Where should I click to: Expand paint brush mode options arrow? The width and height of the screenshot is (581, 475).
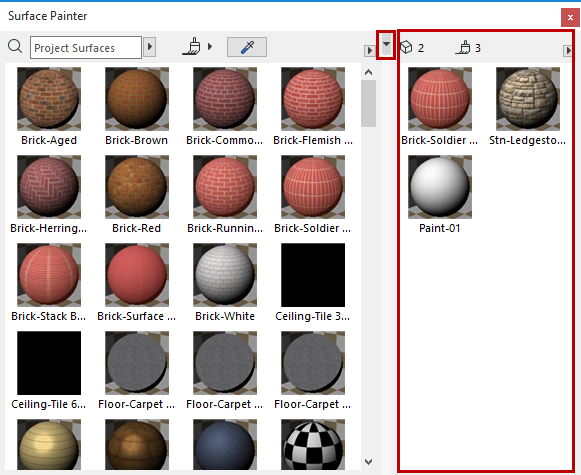210,47
